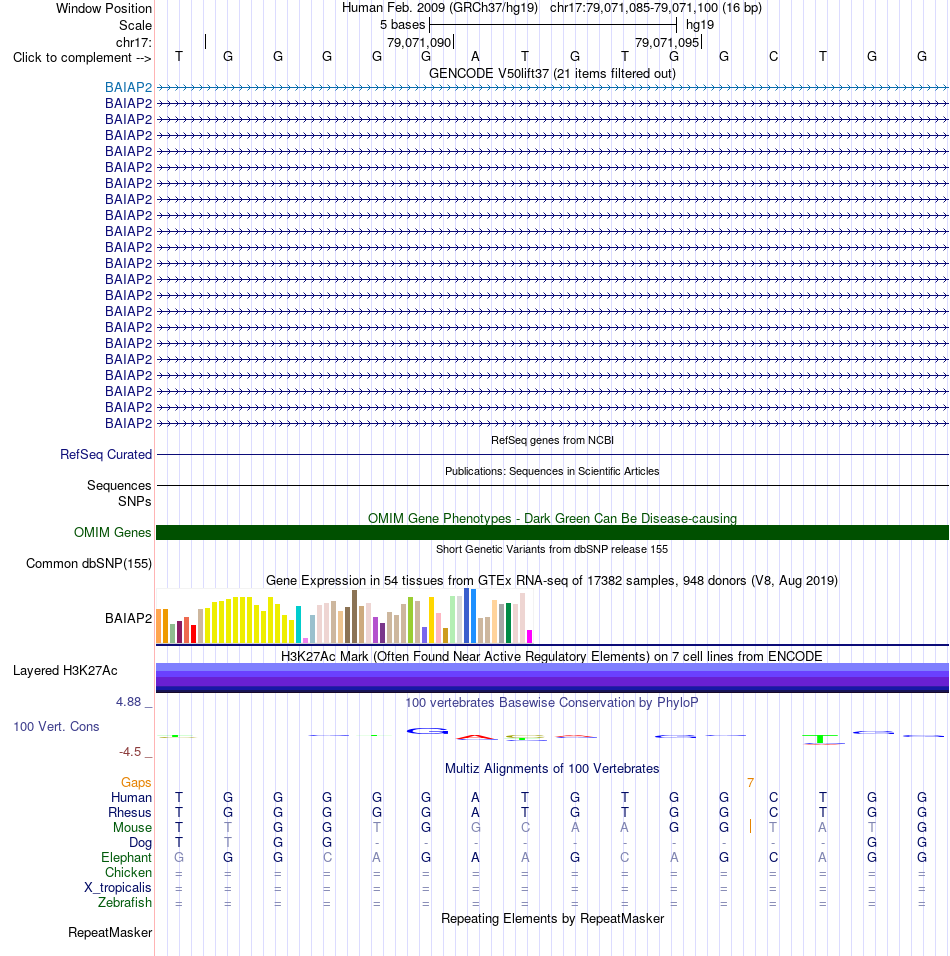Image resolution: width=950 pixels, height=956 pixels.
Task: Click the 'Human' species label
Action: point(131,797)
